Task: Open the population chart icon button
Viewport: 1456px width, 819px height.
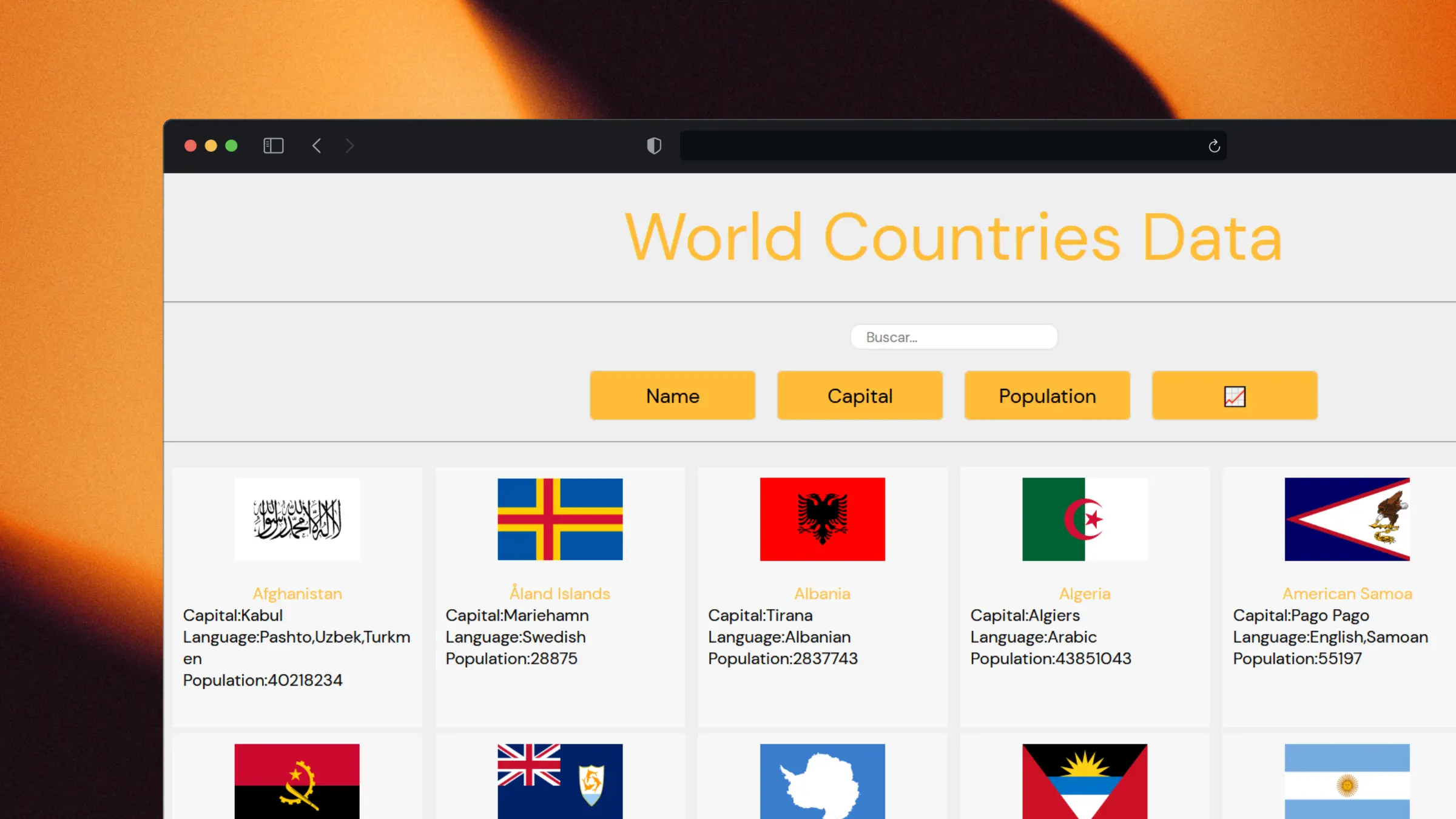Action: pyautogui.click(x=1234, y=395)
